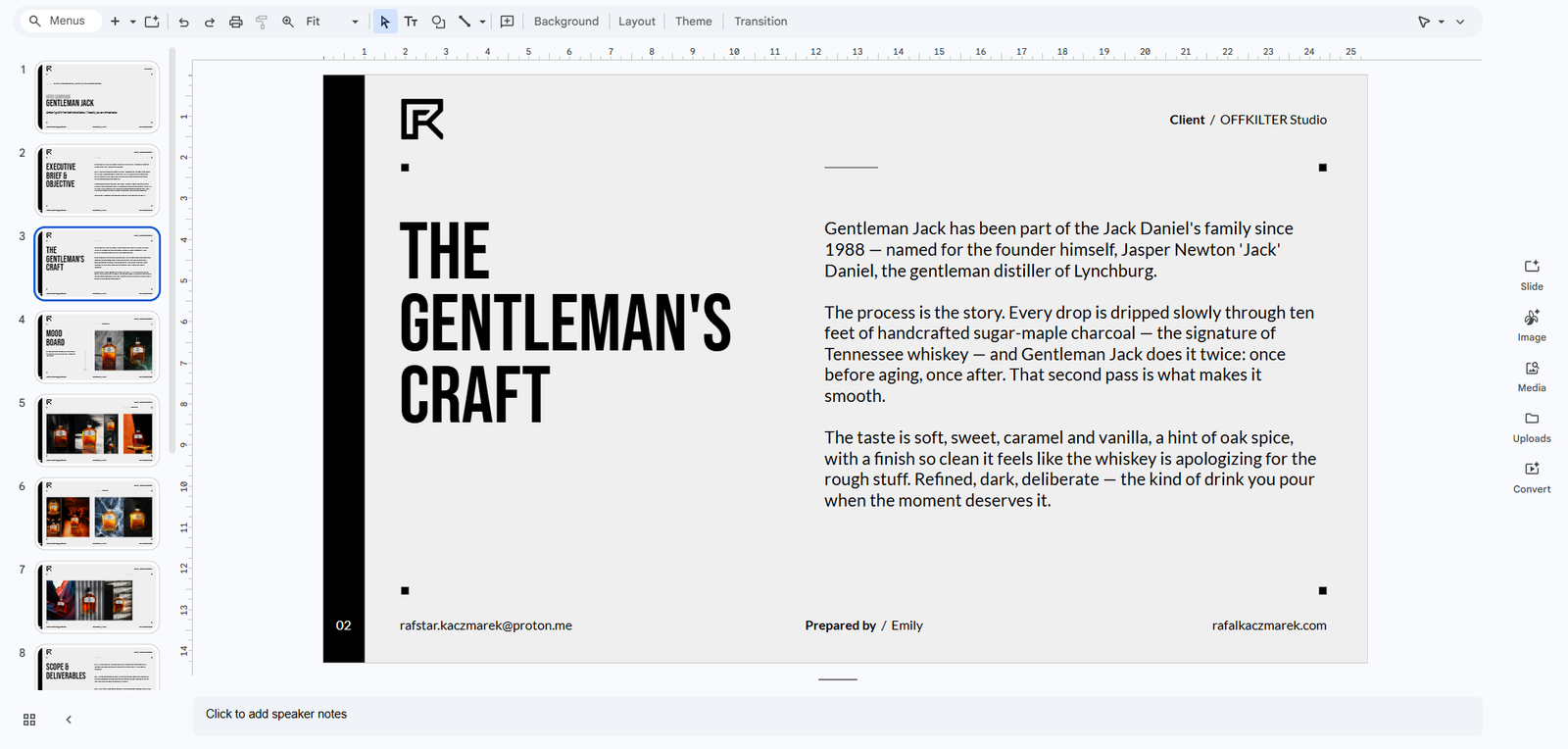Click the "Prepared by / Emily" text
This screenshot has height=749, width=1568.
pyautogui.click(x=864, y=625)
